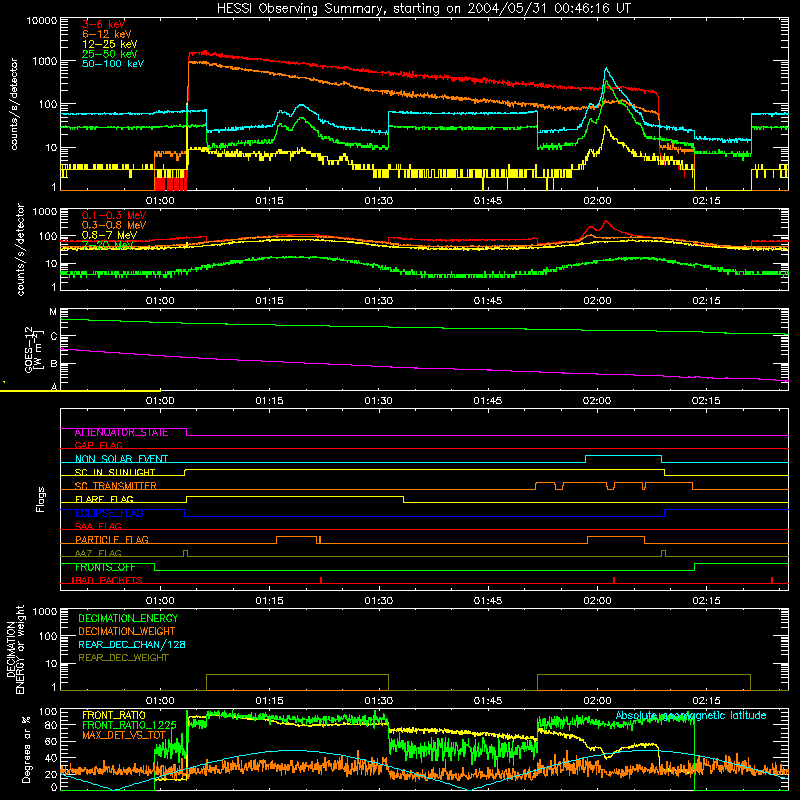Image resolution: width=800 pixels, height=800 pixels.
Task: Select the SC_IN_SUNLIGHT flag label
Action: 115,472
